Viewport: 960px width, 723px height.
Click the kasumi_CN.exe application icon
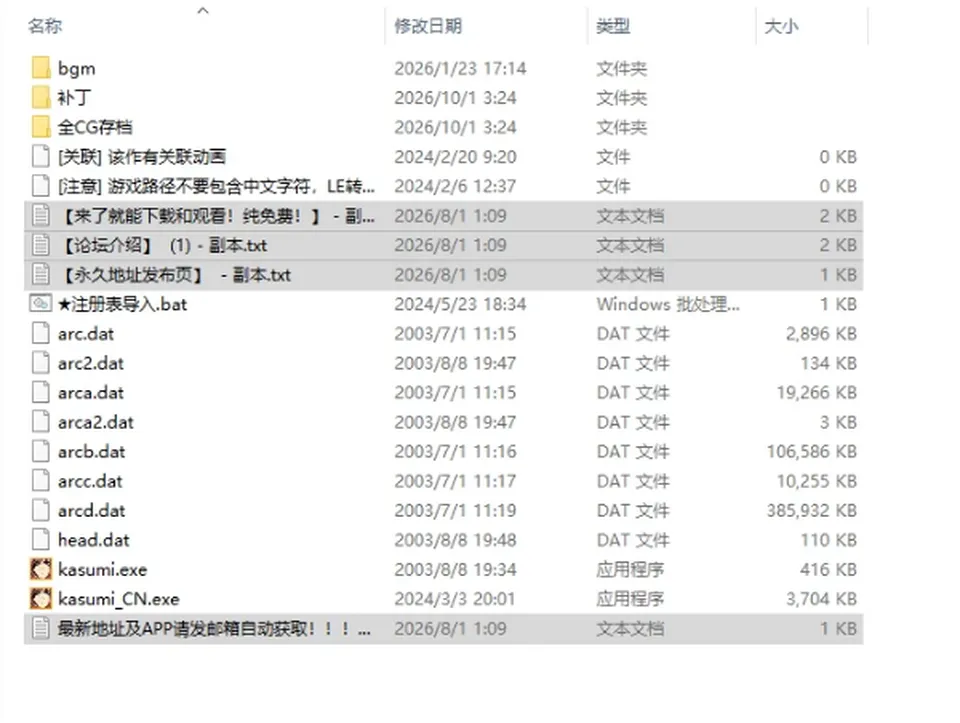click(x=41, y=599)
